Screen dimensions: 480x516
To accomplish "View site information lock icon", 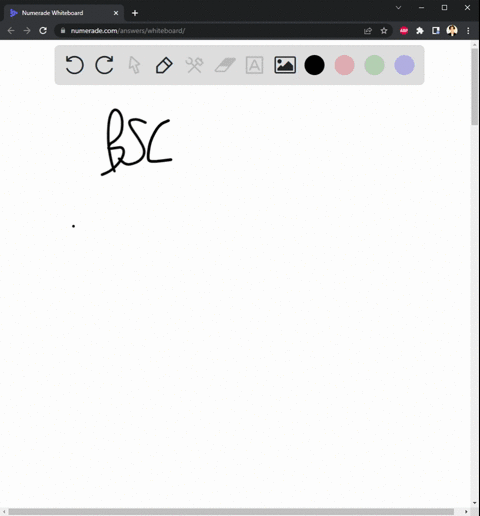I will (63, 31).
